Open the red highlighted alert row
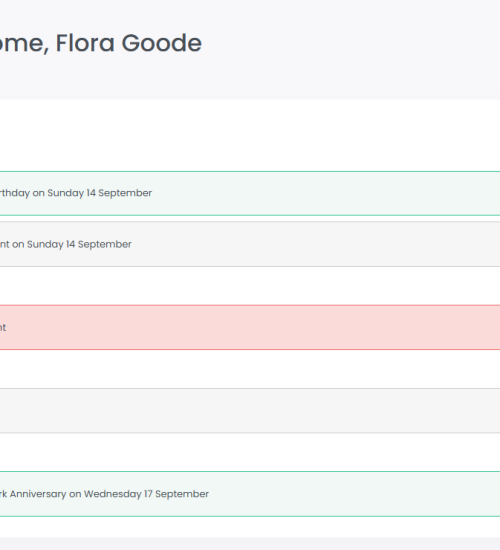Viewport: 500px width, 550px height. pyautogui.click(x=250, y=327)
